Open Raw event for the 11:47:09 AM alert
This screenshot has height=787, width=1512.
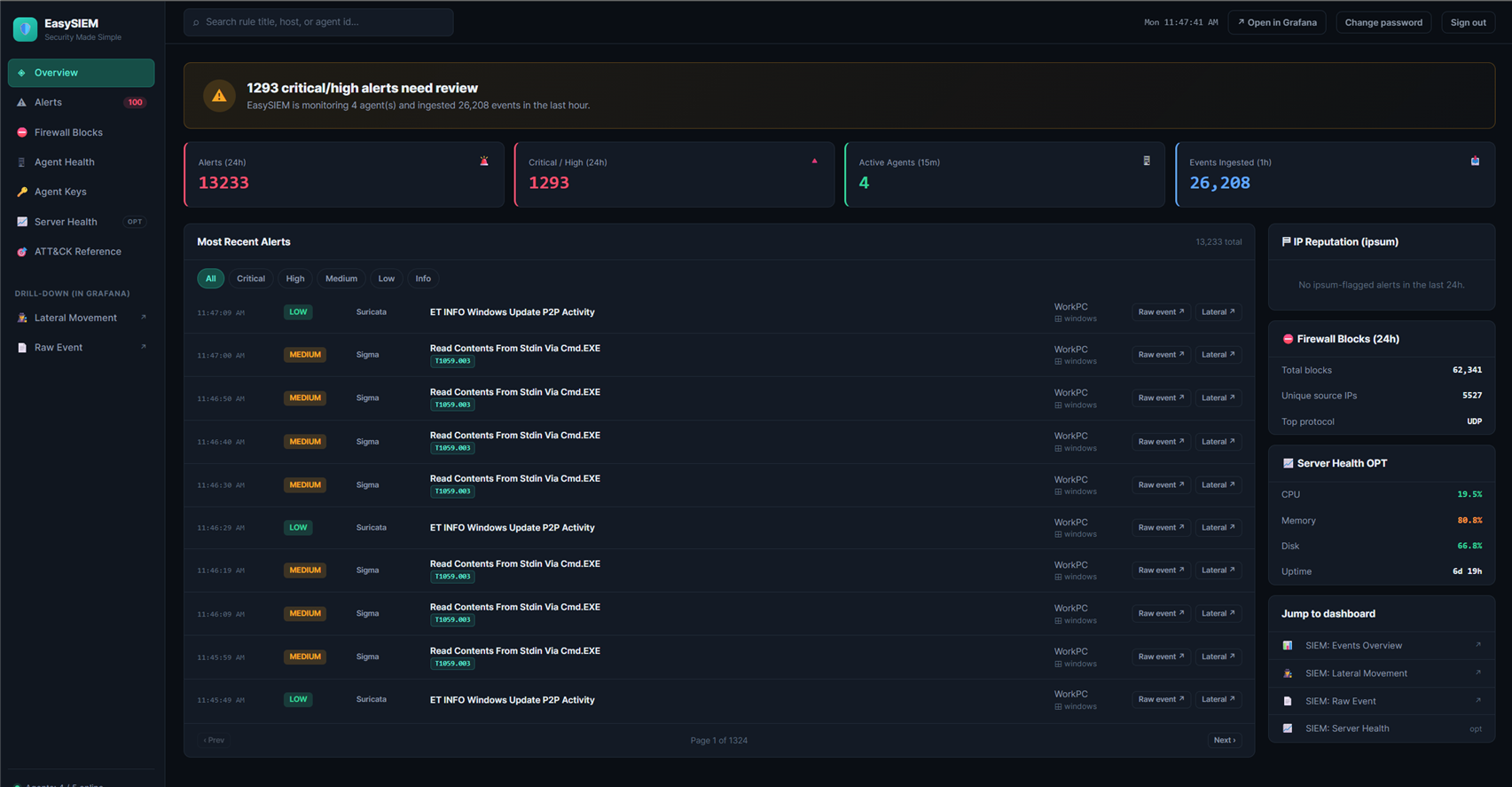coord(1161,312)
